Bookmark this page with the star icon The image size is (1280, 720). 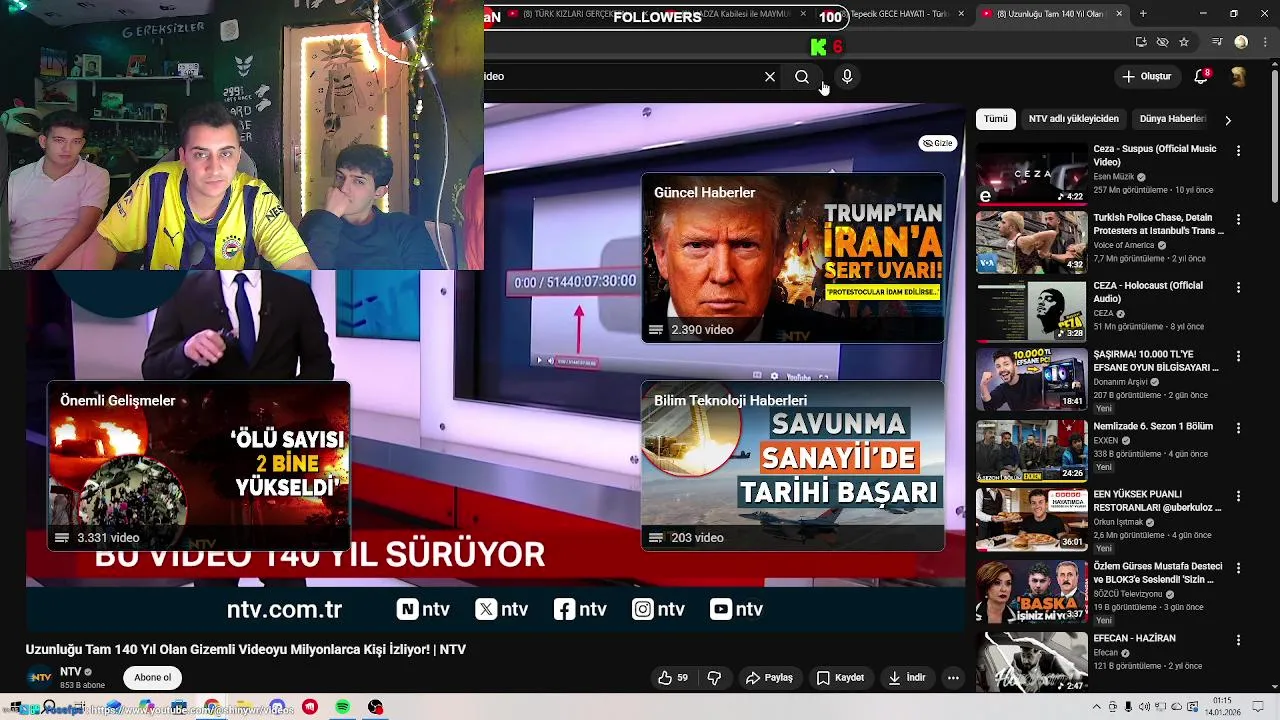tap(1184, 42)
